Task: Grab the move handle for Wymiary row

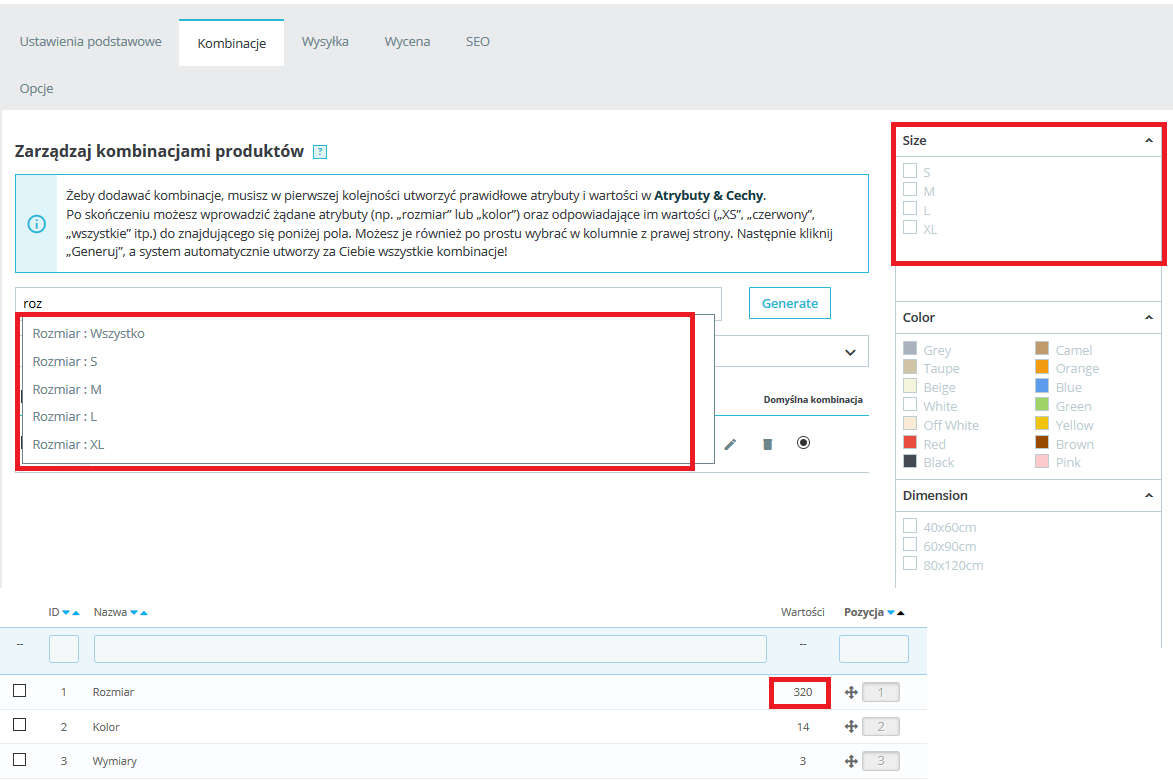Action: tap(851, 761)
